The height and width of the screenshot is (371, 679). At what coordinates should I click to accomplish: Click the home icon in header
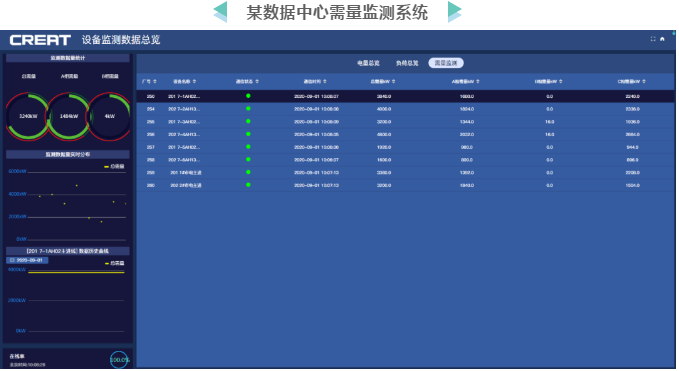tap(662, 39)
